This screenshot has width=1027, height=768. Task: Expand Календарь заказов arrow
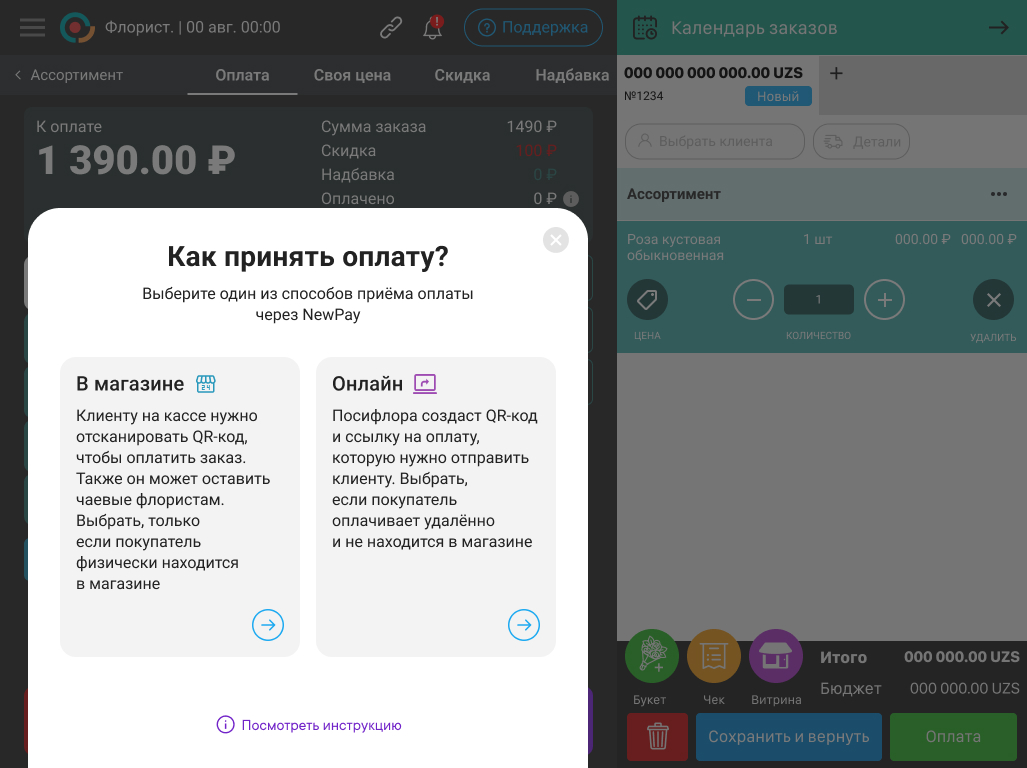999,27
